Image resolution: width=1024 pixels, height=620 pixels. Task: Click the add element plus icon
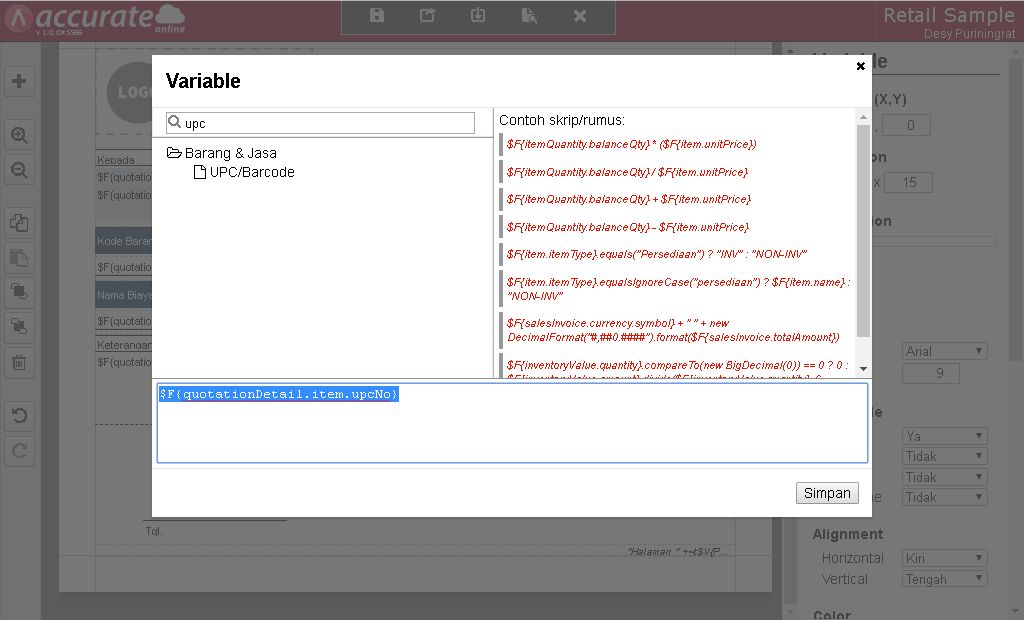coord(19,81)
